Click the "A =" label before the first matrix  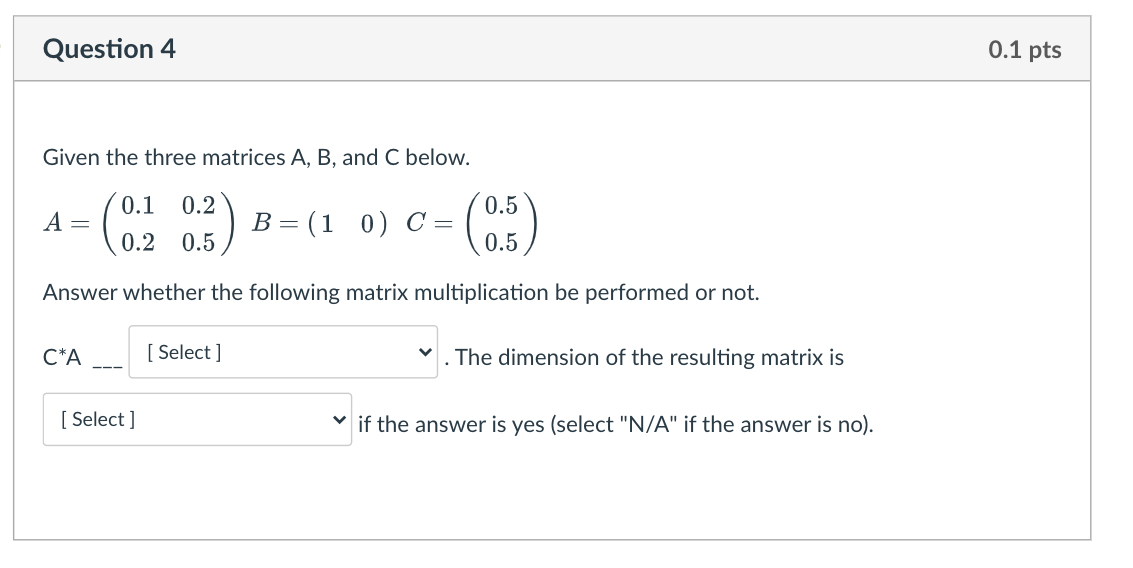click(x=64, y=224)
